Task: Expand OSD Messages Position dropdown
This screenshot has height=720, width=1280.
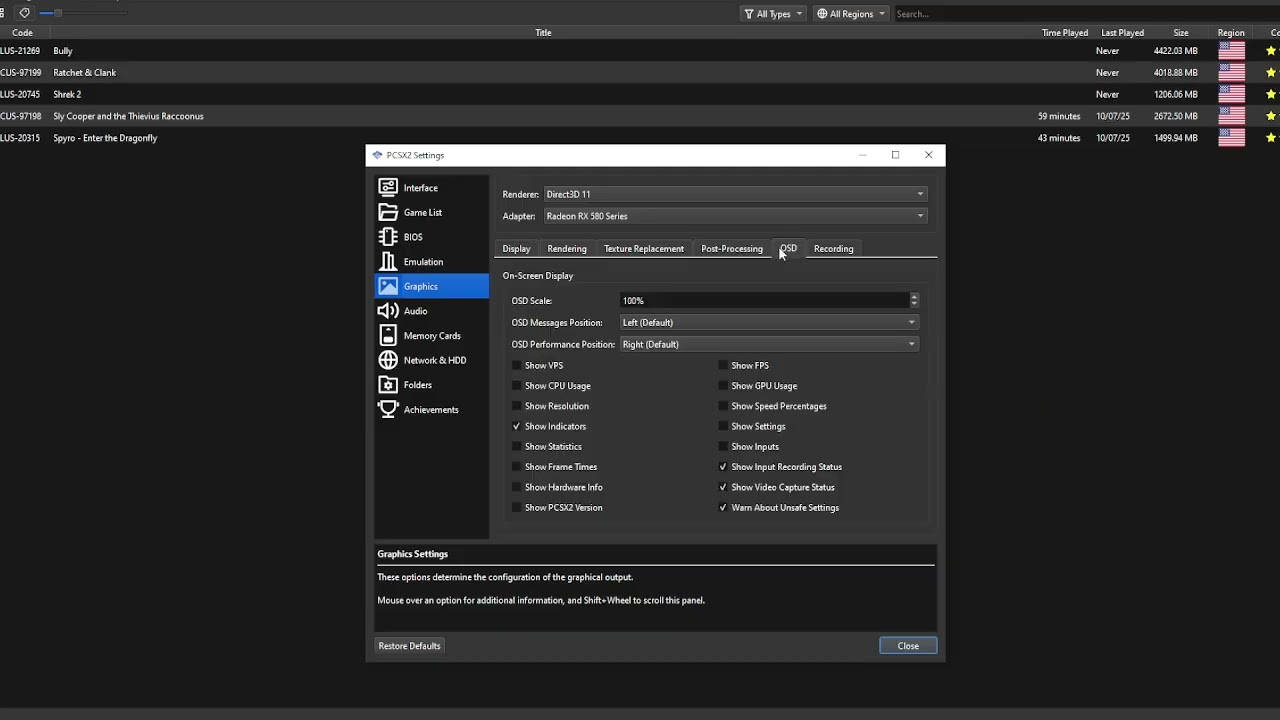Action: 769,322
